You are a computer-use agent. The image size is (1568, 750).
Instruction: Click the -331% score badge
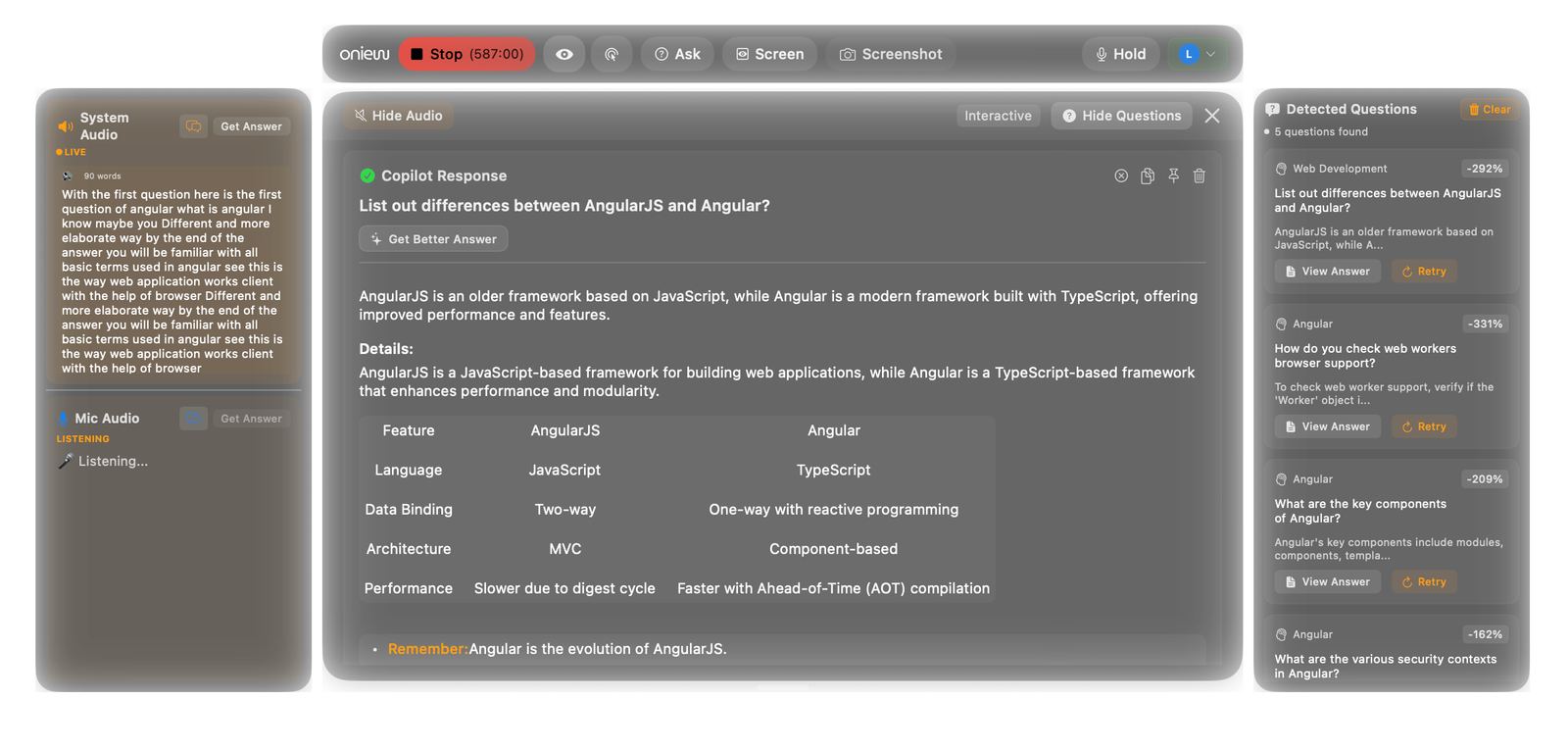(1485, 324)
